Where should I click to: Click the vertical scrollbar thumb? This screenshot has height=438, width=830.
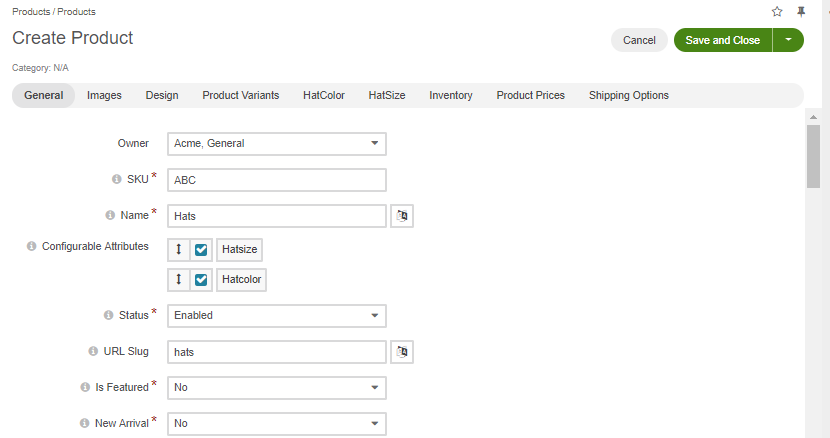pyautogui.click(x=814, y=155)
